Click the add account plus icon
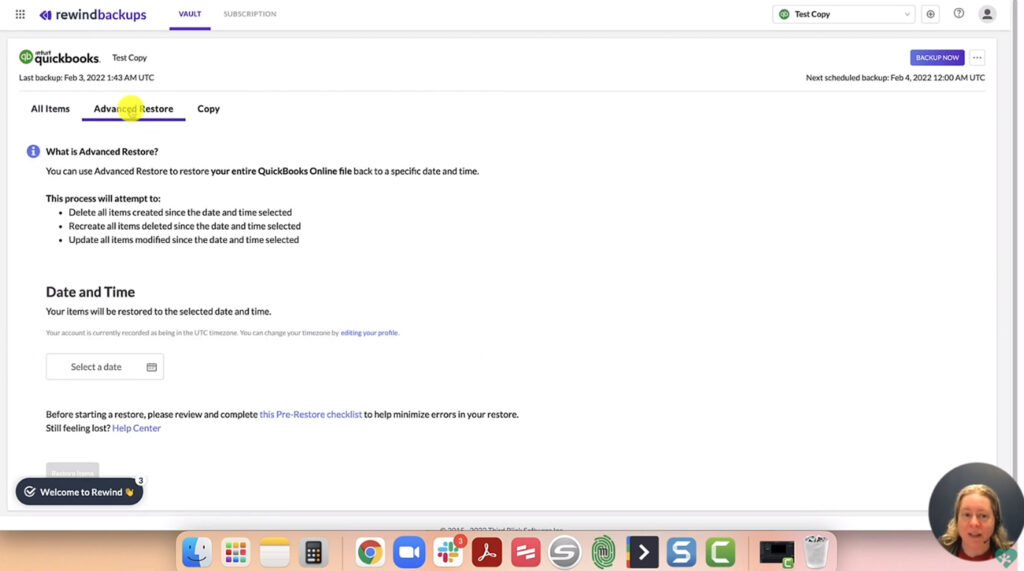 (x=931, y=14)
